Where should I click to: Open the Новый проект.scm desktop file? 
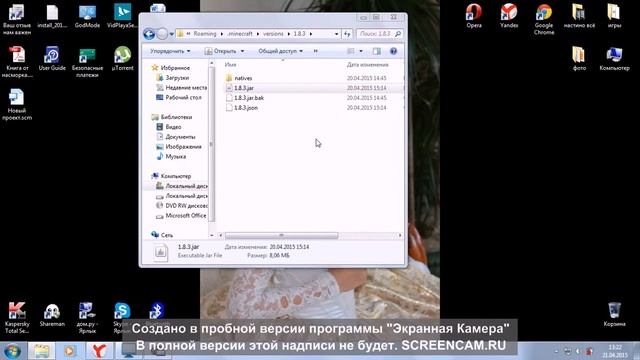(17, 104)
